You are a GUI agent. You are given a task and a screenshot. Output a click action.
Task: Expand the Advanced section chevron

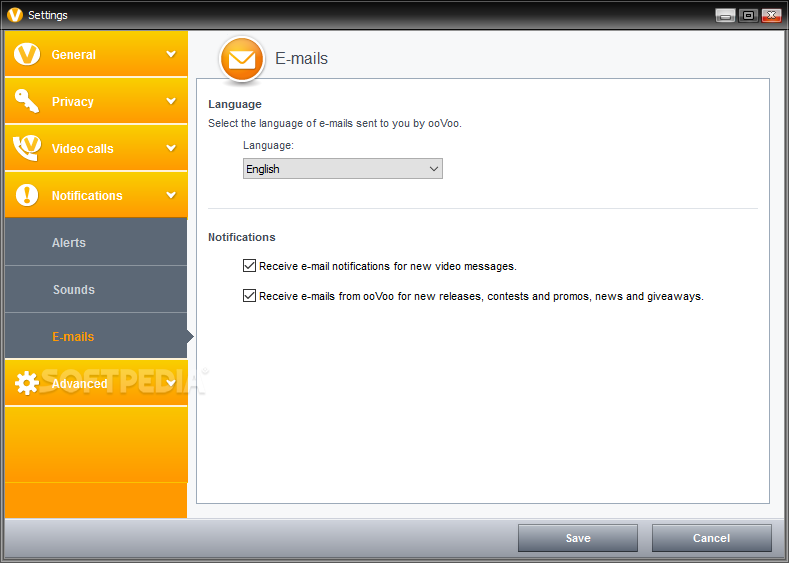click(x=171, y=383)
